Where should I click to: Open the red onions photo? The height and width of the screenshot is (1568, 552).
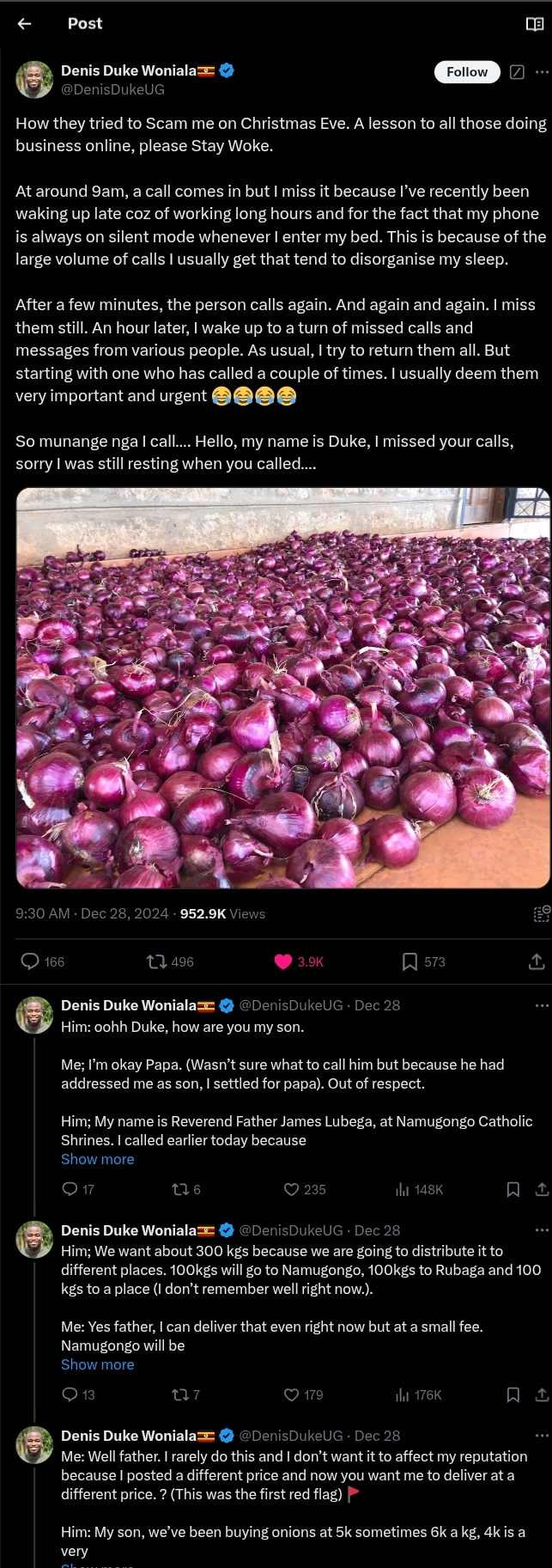coord(282,687)
